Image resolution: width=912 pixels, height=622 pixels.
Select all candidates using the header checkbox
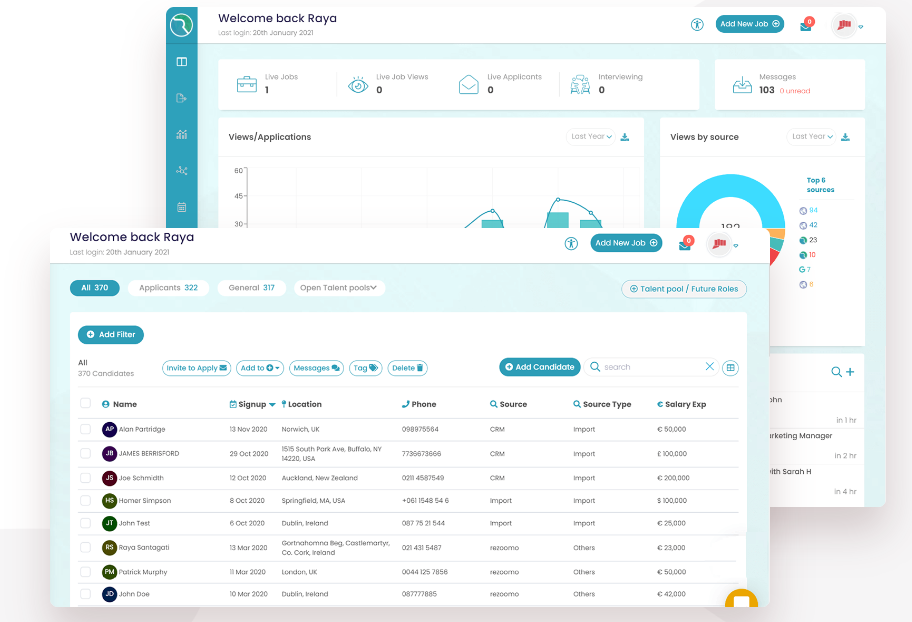86,404
